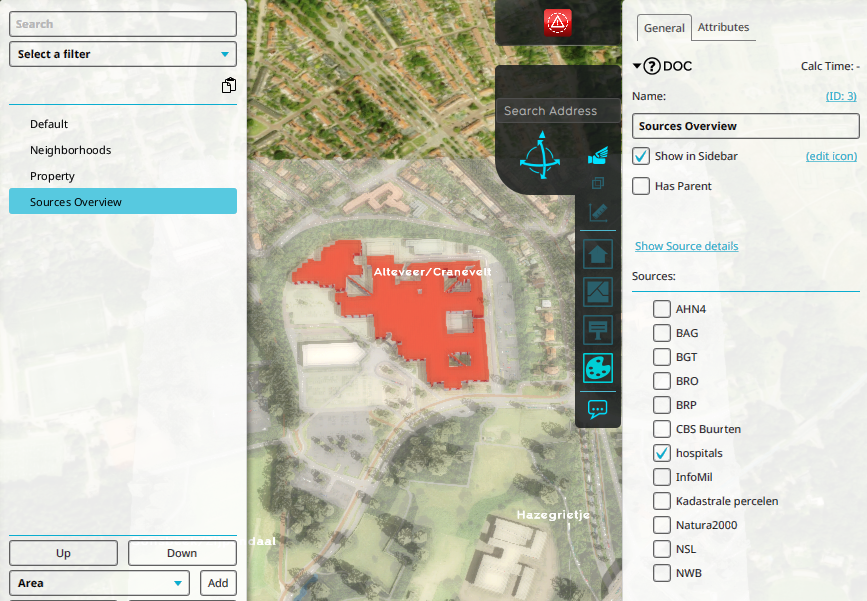Uncheck the Show in Sidebar checkbox

(642, 156)
